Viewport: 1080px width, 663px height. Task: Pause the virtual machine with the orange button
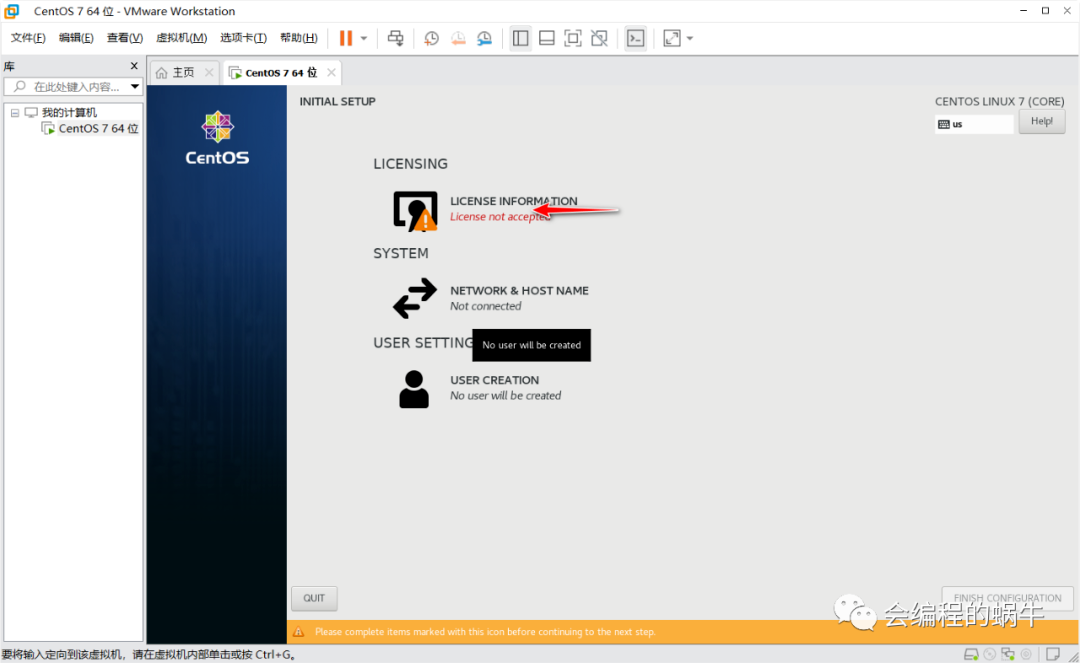click(x=346, y=39)
